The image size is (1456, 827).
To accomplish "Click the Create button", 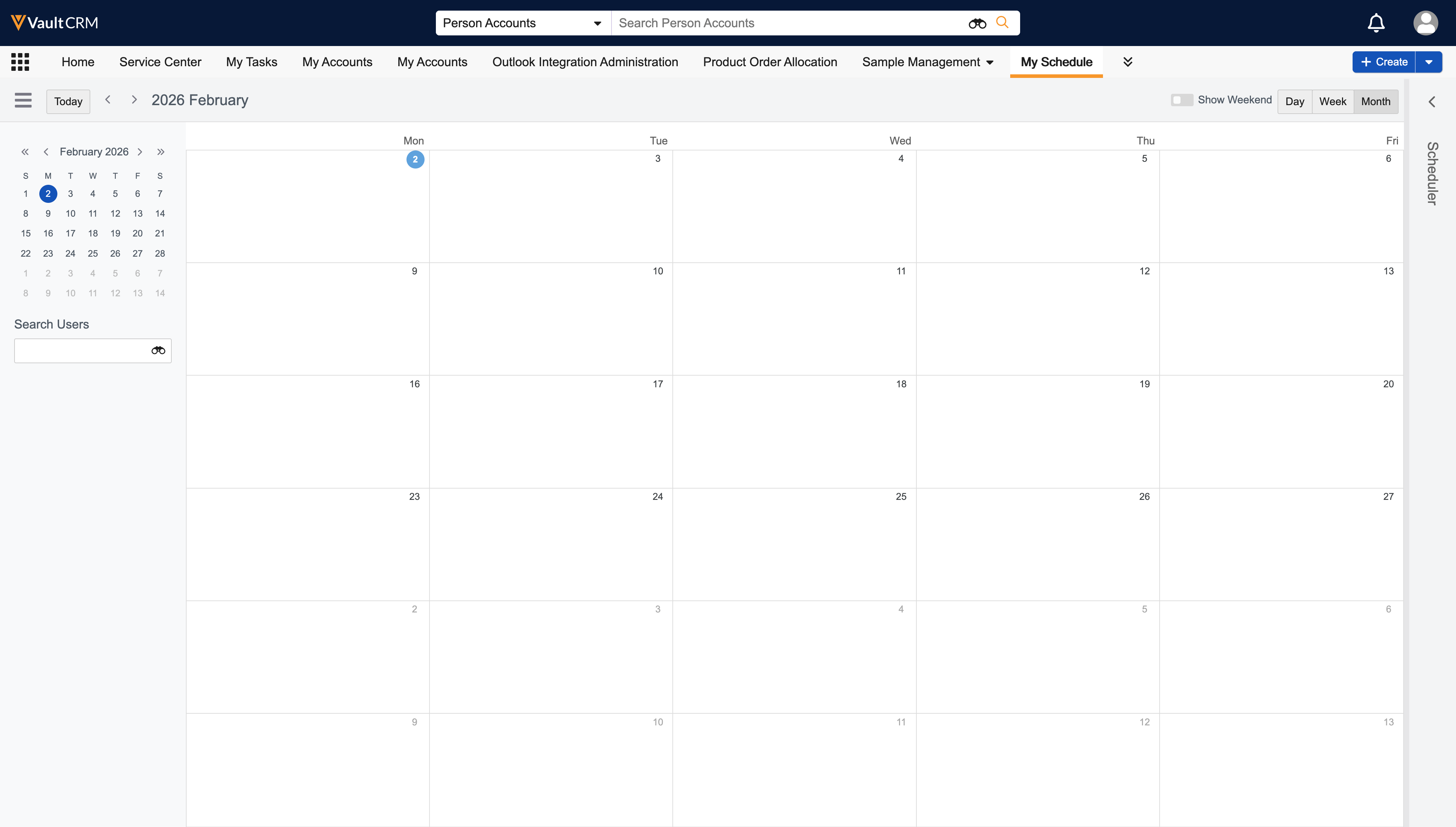I will tap(1384, 62).
